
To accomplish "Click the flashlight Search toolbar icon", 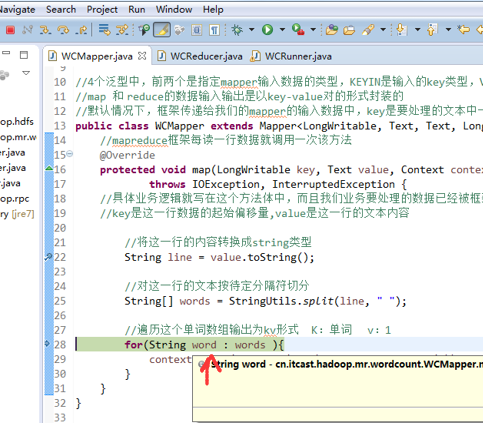I will [x=368, y=30].
